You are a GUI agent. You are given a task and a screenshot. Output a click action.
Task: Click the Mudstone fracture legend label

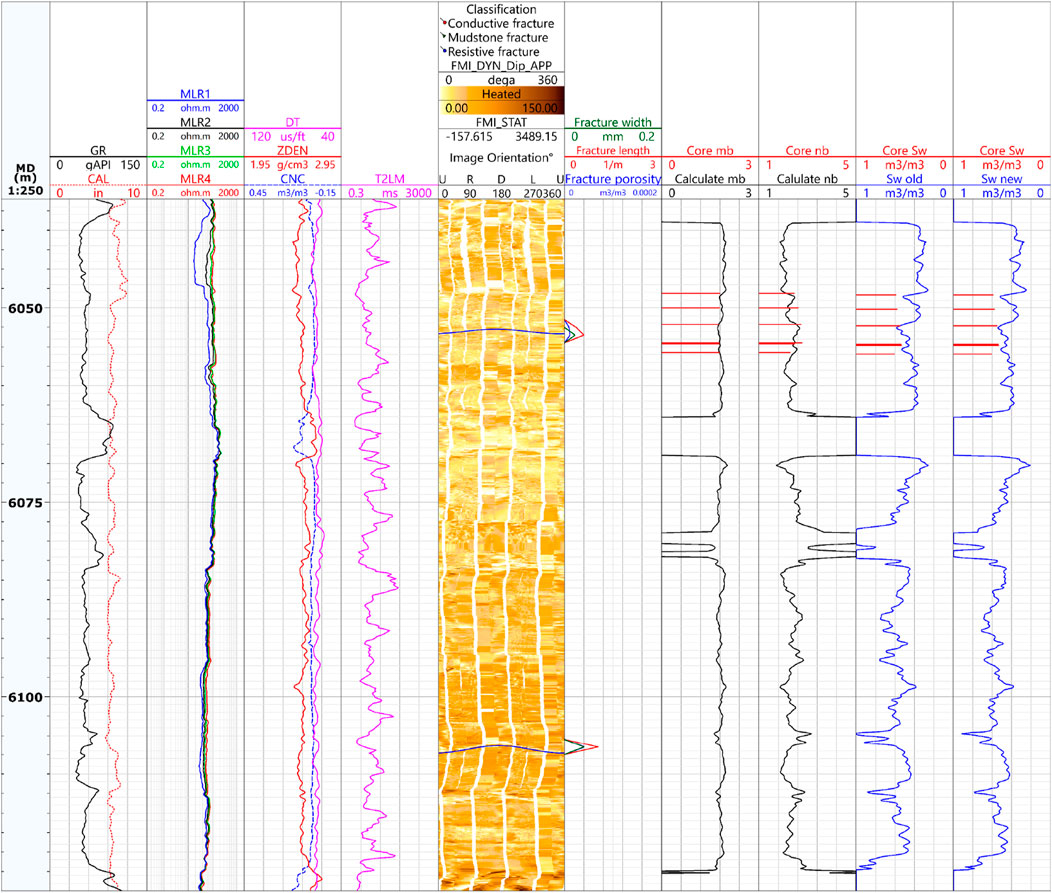point(498,38)
